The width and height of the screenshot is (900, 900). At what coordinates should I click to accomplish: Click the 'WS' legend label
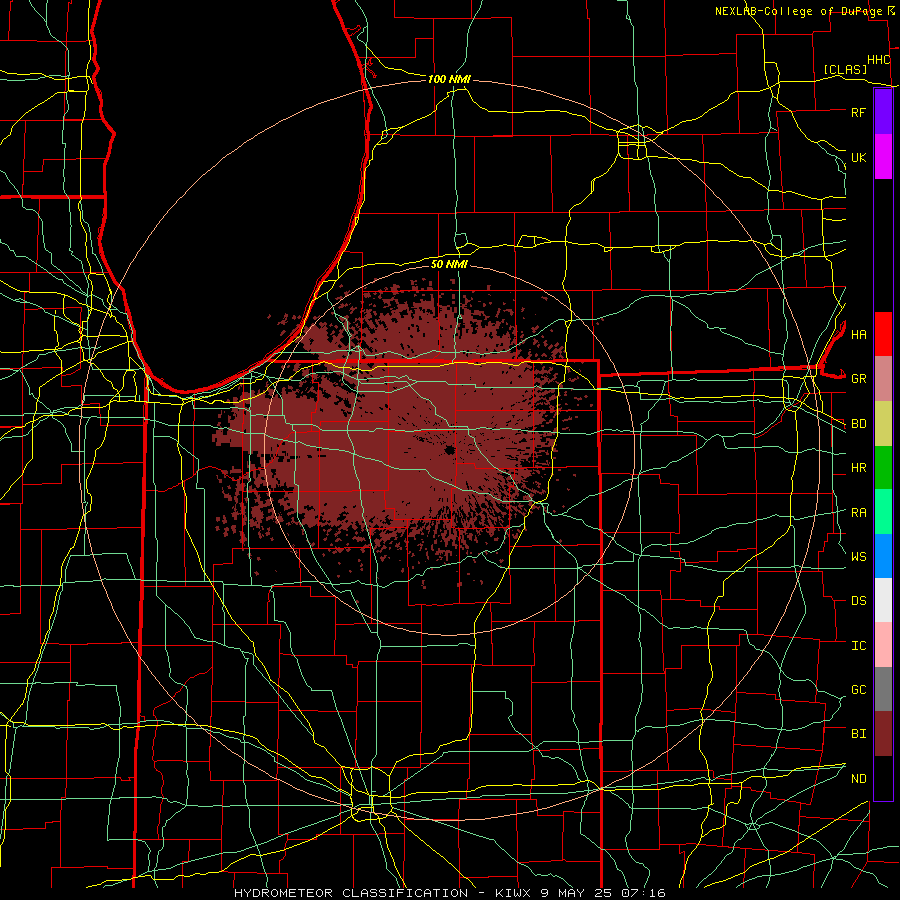(858, 556)
